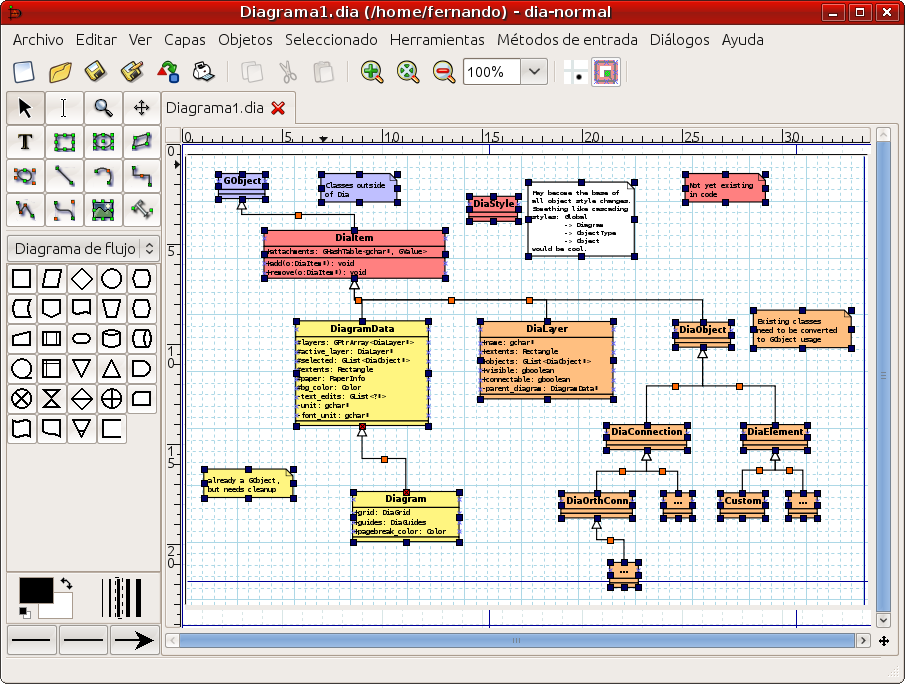Screen dimensions: 905x684
Task: Click the print diagram icon
Action: pyautogui.click(x=203, y=72)
